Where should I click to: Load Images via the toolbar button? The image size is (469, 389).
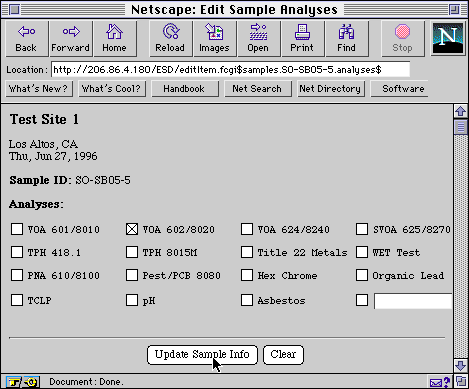coord(215,39)
